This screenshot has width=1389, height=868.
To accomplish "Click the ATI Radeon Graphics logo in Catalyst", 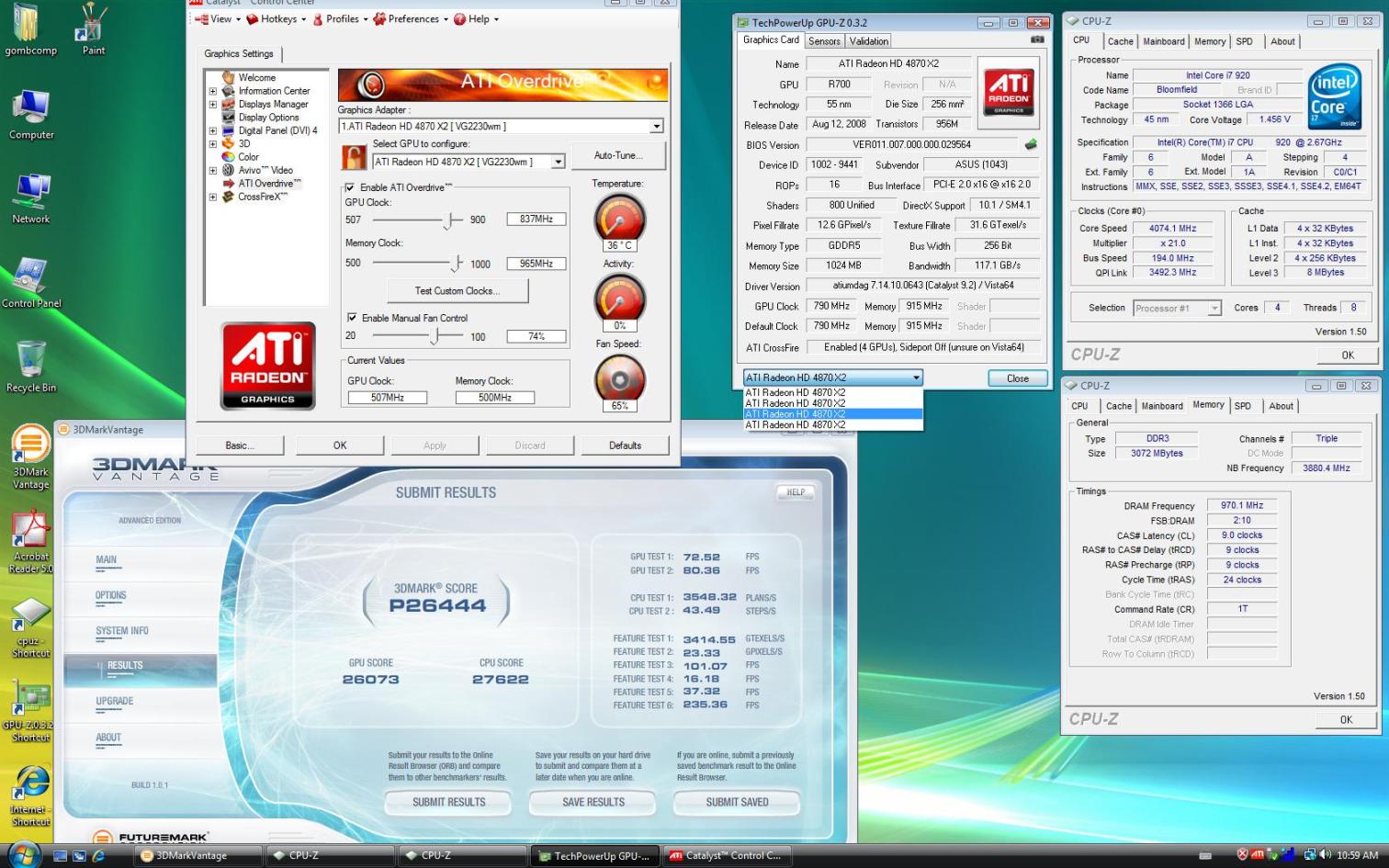I will pyautogui.click(x=267, y=365).
